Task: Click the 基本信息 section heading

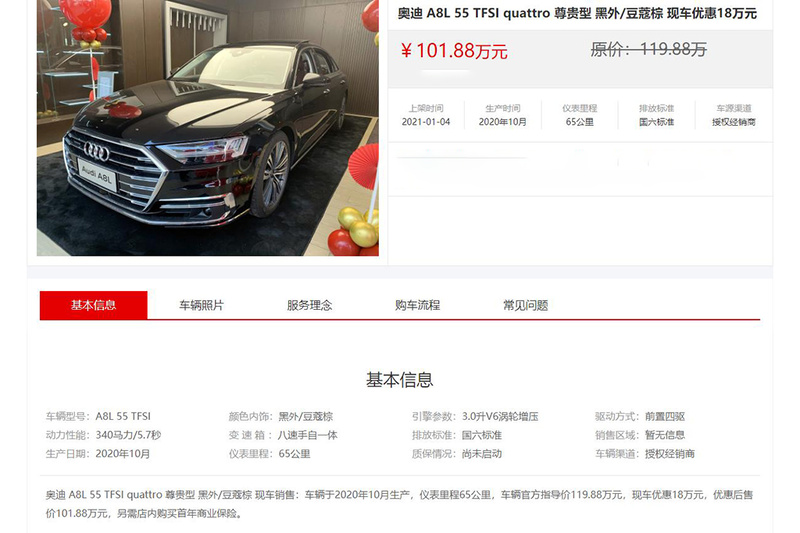Action: 399,380
